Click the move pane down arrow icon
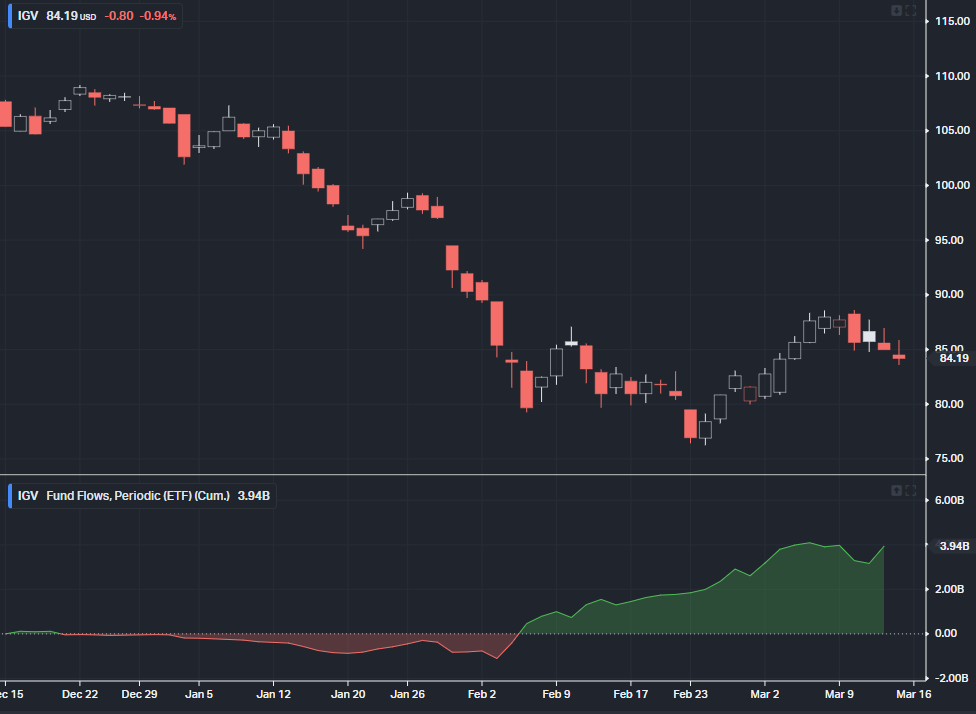 896,11
